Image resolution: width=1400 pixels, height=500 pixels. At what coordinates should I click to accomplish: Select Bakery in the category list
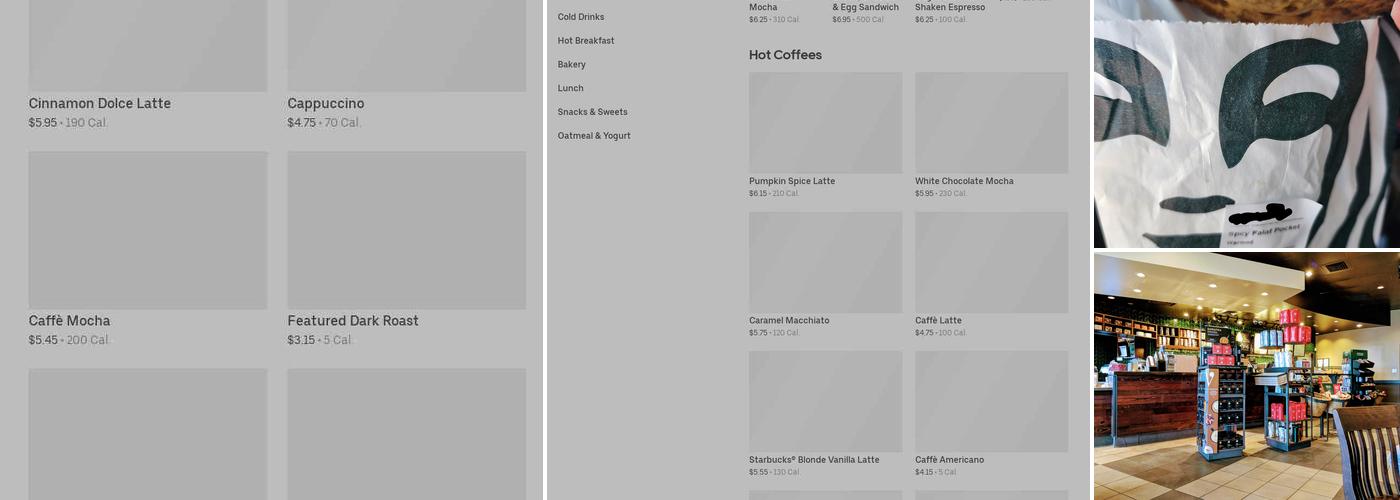pyautogui.click(x=572, y=65)
